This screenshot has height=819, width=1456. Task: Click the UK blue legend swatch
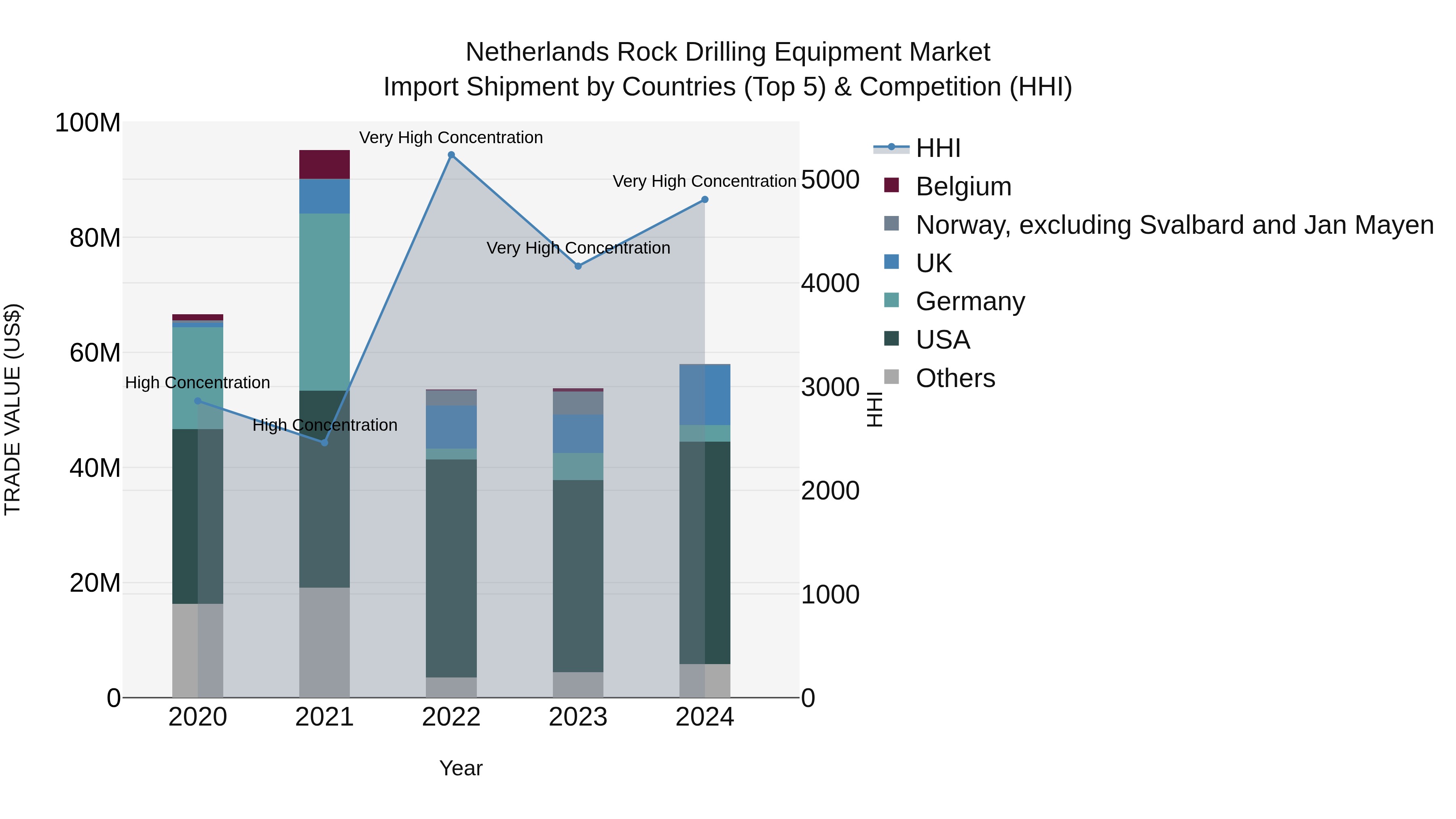pos(891,262)
